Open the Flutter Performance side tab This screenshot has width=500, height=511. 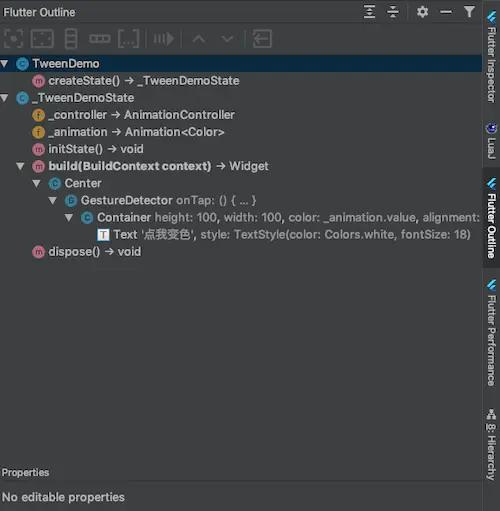coord(491,332)
